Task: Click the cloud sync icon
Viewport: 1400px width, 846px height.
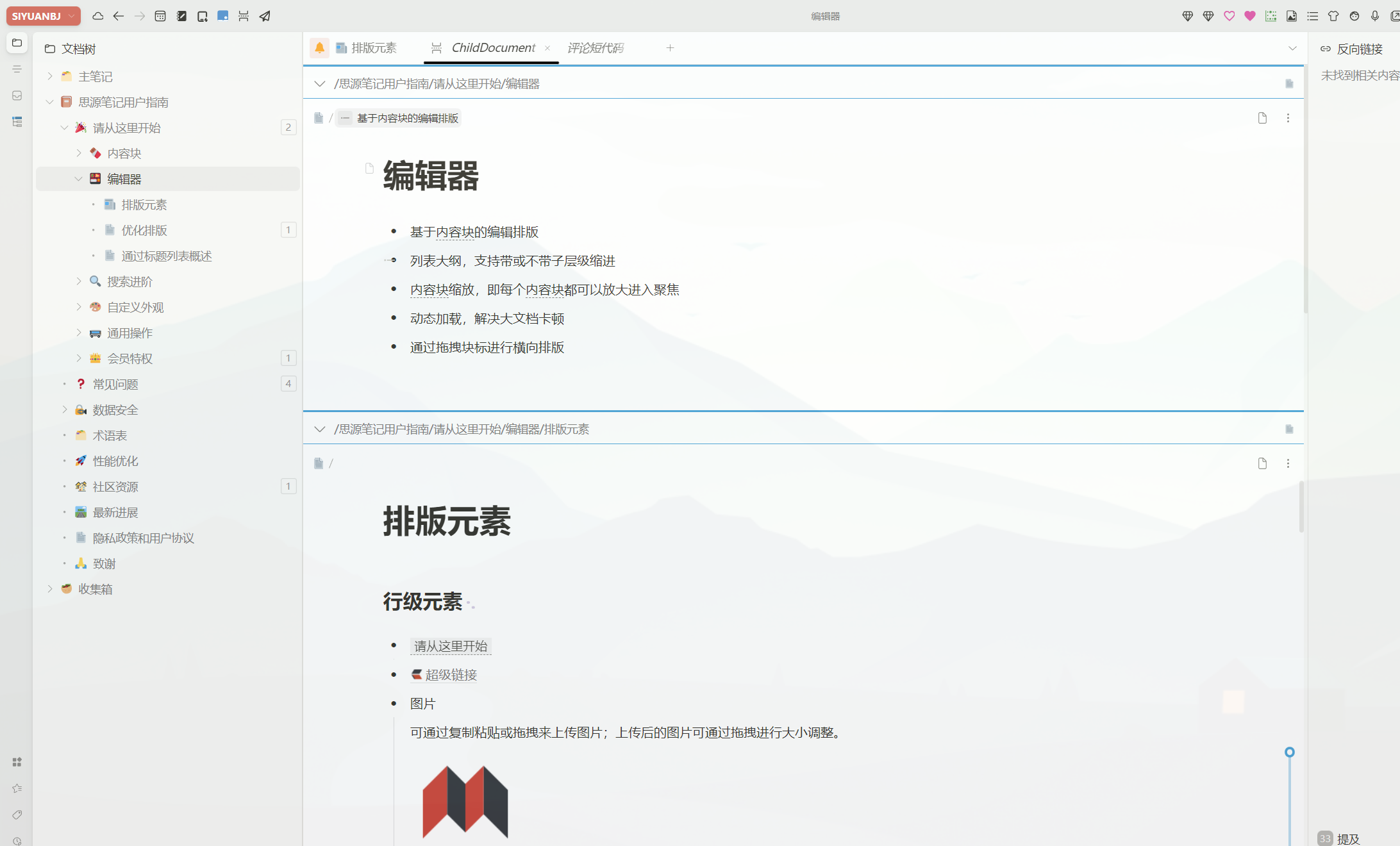Action: pos(98,16)
